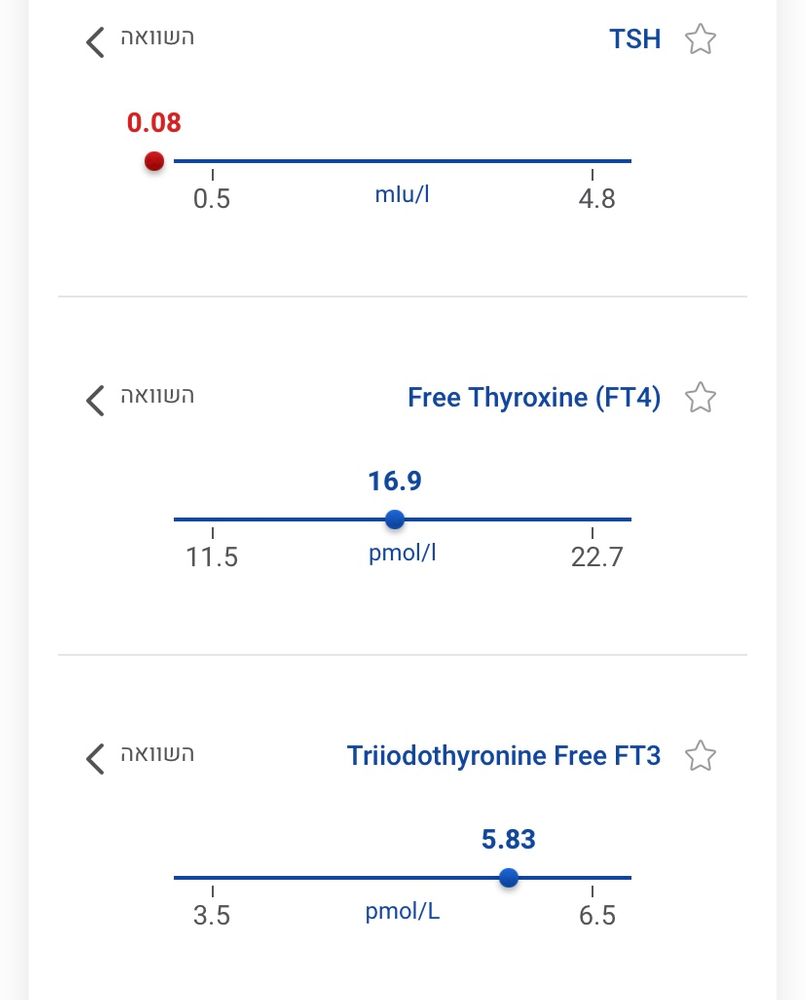Viewport: 806px width, 1000px height.
Task: Select the TSH test title
Action: point(635,40)
